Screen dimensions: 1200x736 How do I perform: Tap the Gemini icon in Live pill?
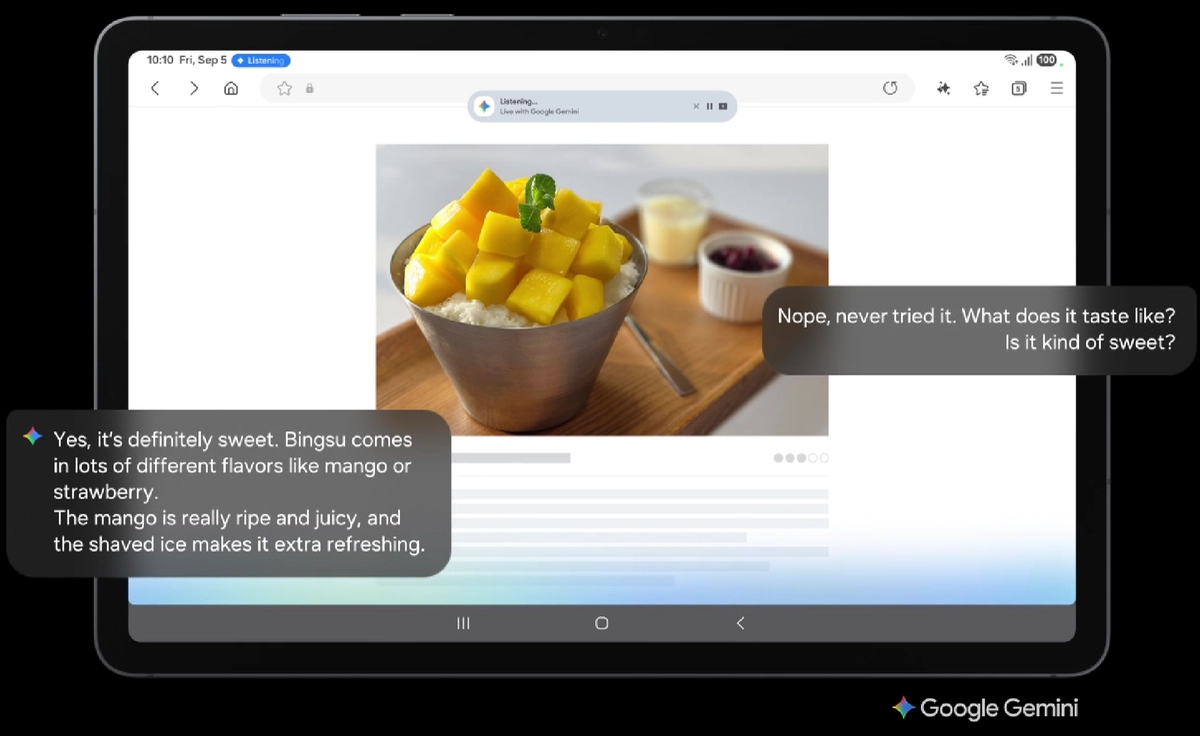coord(484,106)
